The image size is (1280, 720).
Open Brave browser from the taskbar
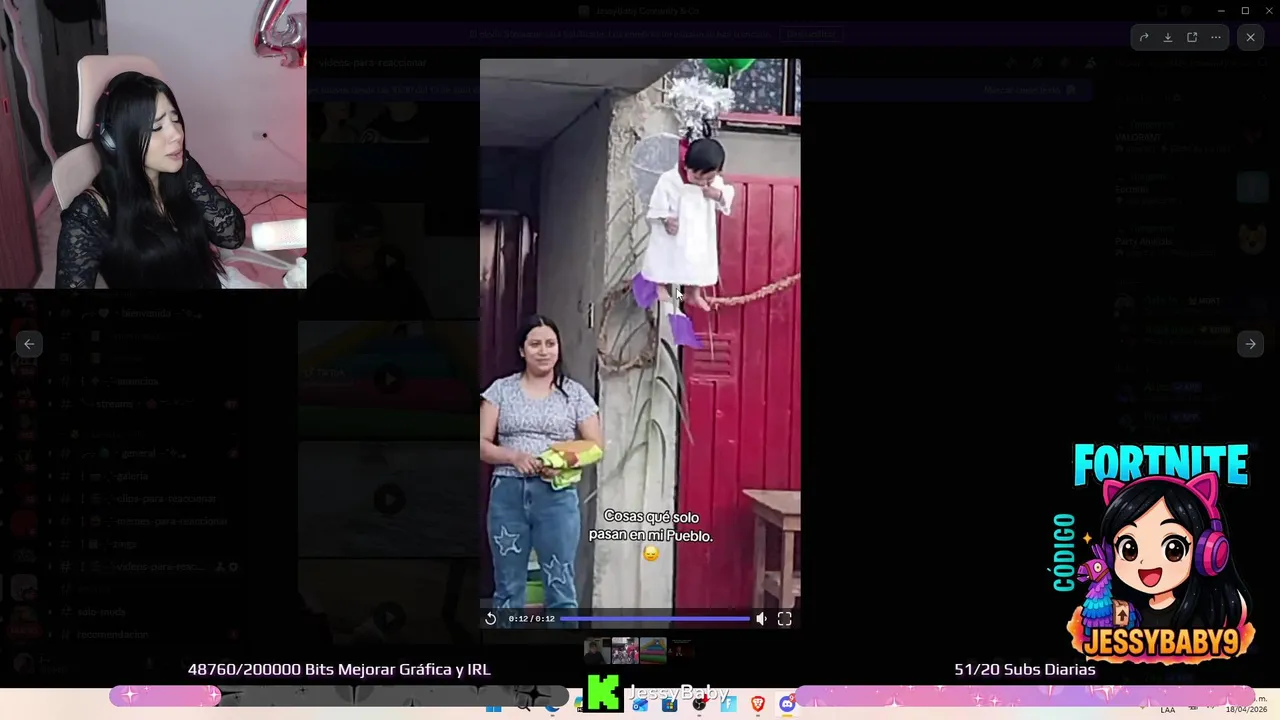[x=757, y=705]
